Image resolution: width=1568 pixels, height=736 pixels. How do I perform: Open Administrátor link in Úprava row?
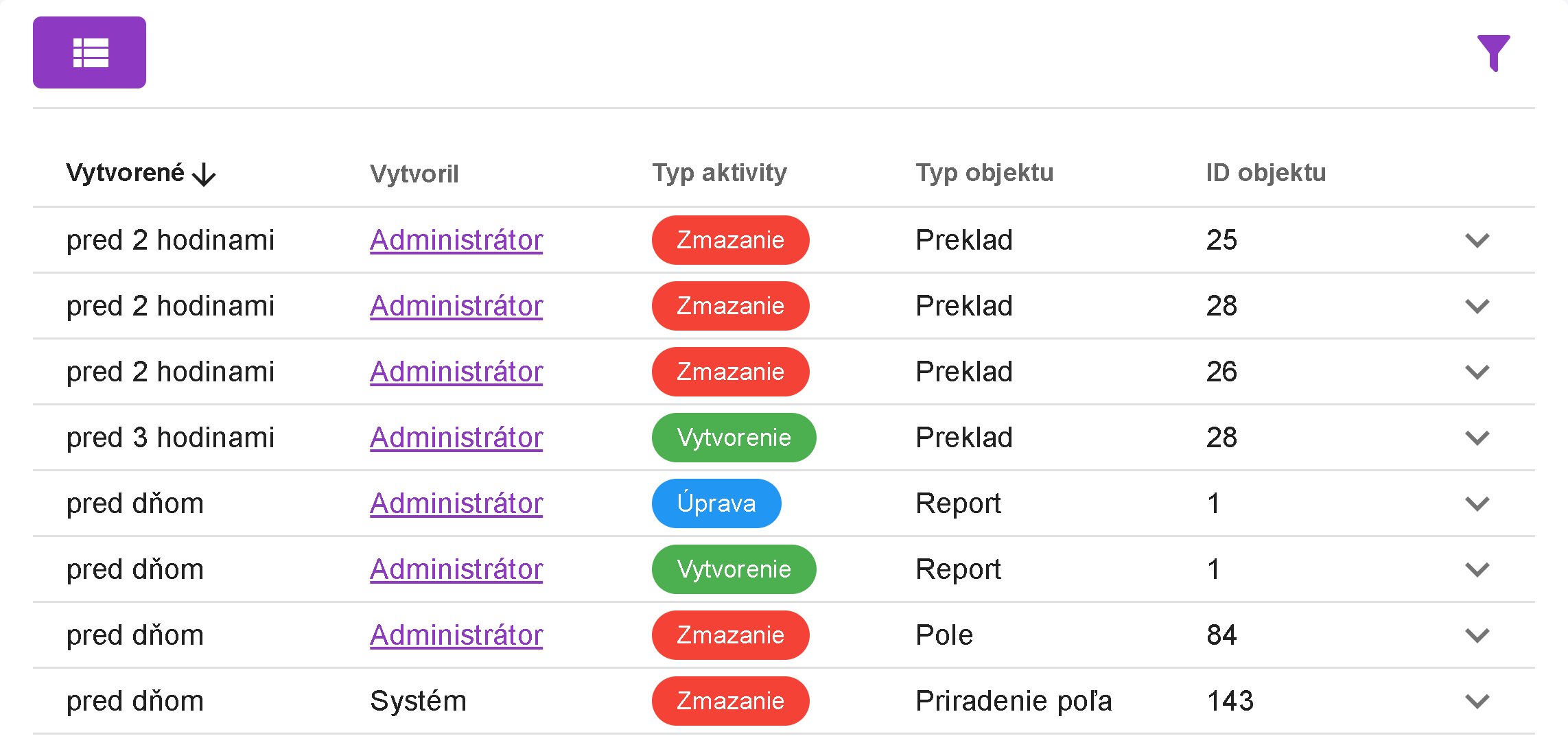(x=456, y=503)
